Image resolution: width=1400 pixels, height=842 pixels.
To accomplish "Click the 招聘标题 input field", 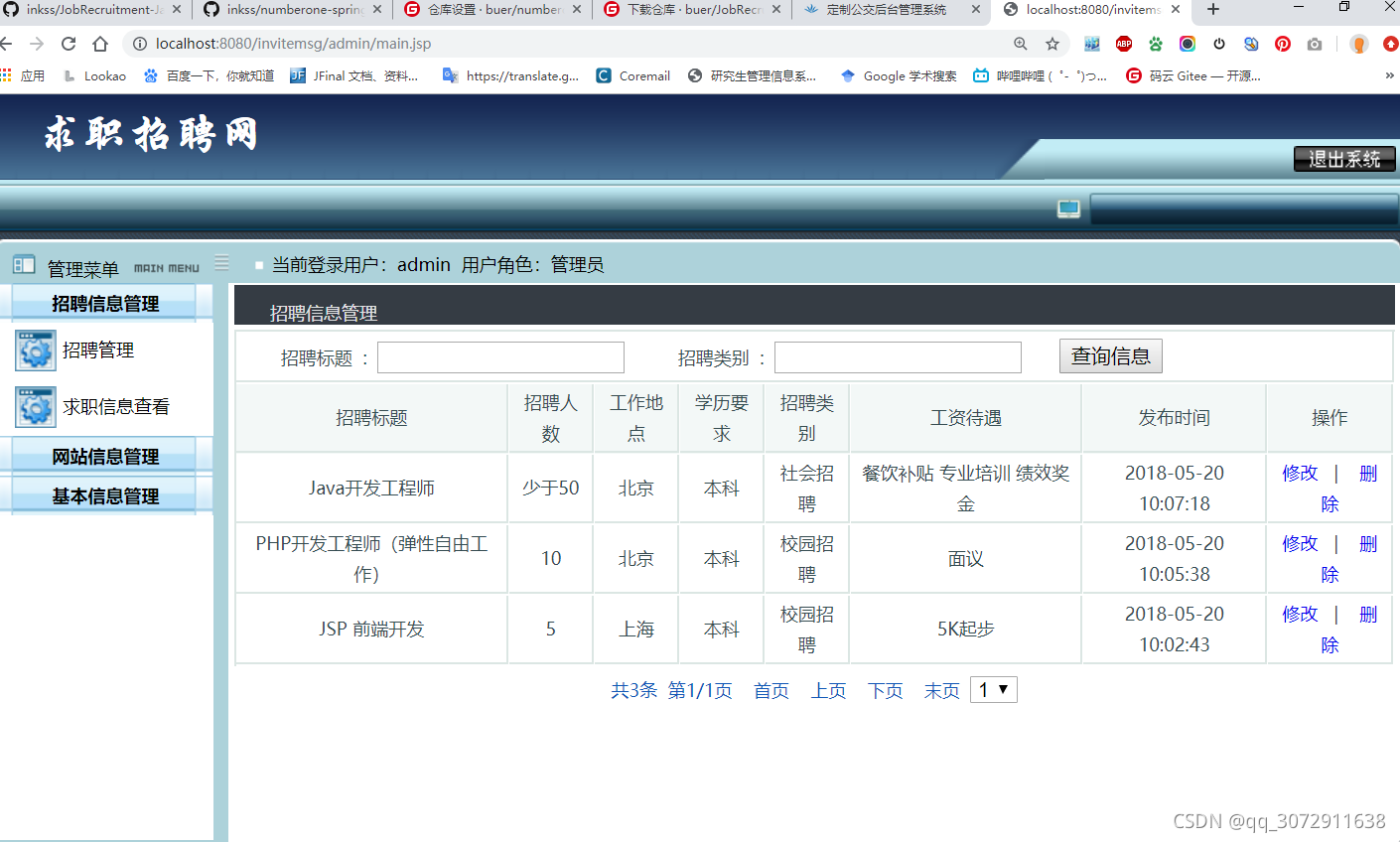I will click(x=500, y=357).
